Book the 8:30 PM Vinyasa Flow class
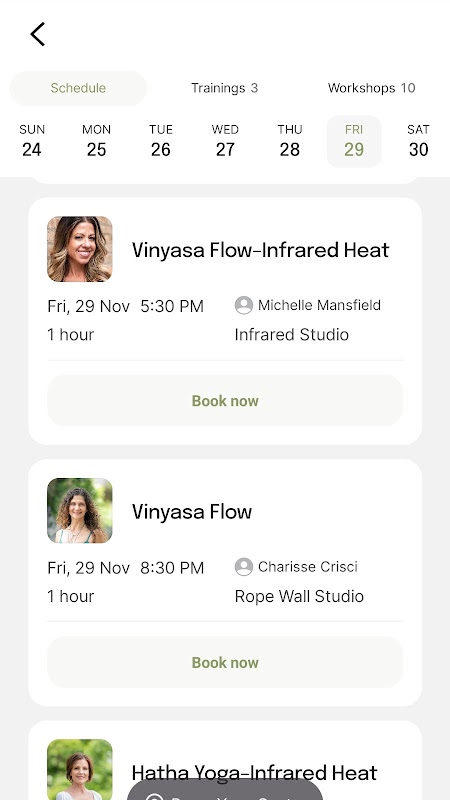Image resolution: width=450 pixels, height=800 pixels. [x=225, y=662]
